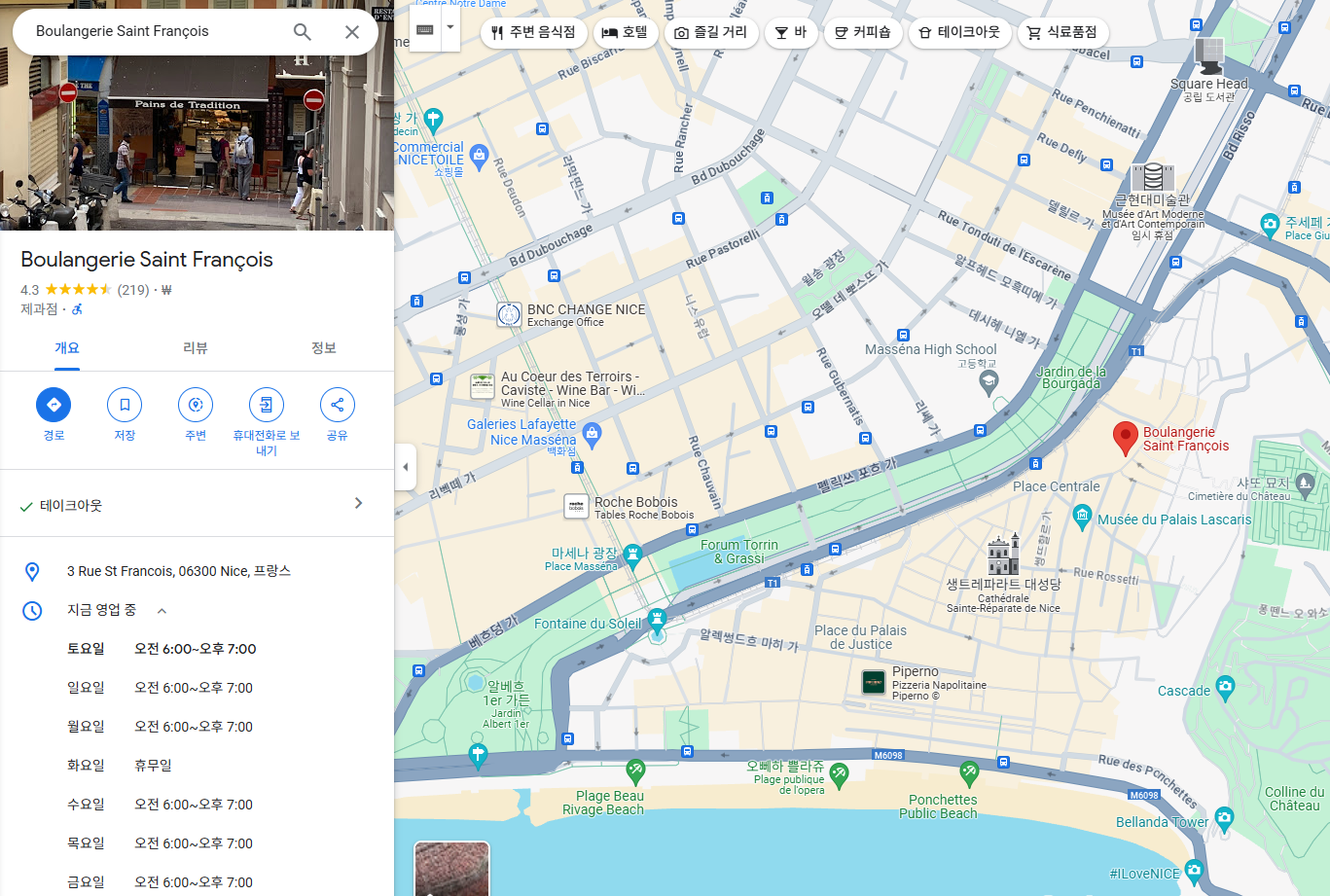The image size is (1330, 896).
Task: Click the Masséna High School pin
Action: click(989, 381)
